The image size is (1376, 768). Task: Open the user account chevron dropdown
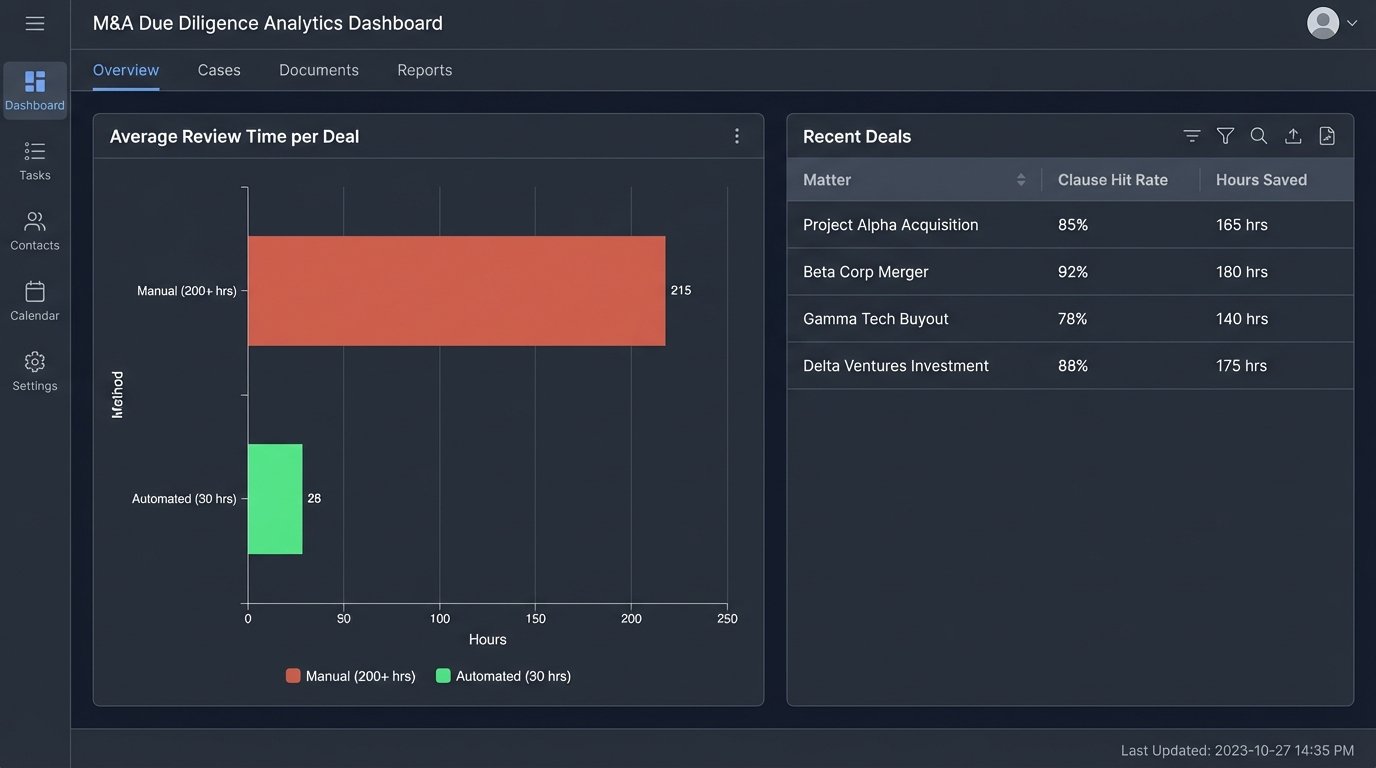click(x=1352, y=22)
